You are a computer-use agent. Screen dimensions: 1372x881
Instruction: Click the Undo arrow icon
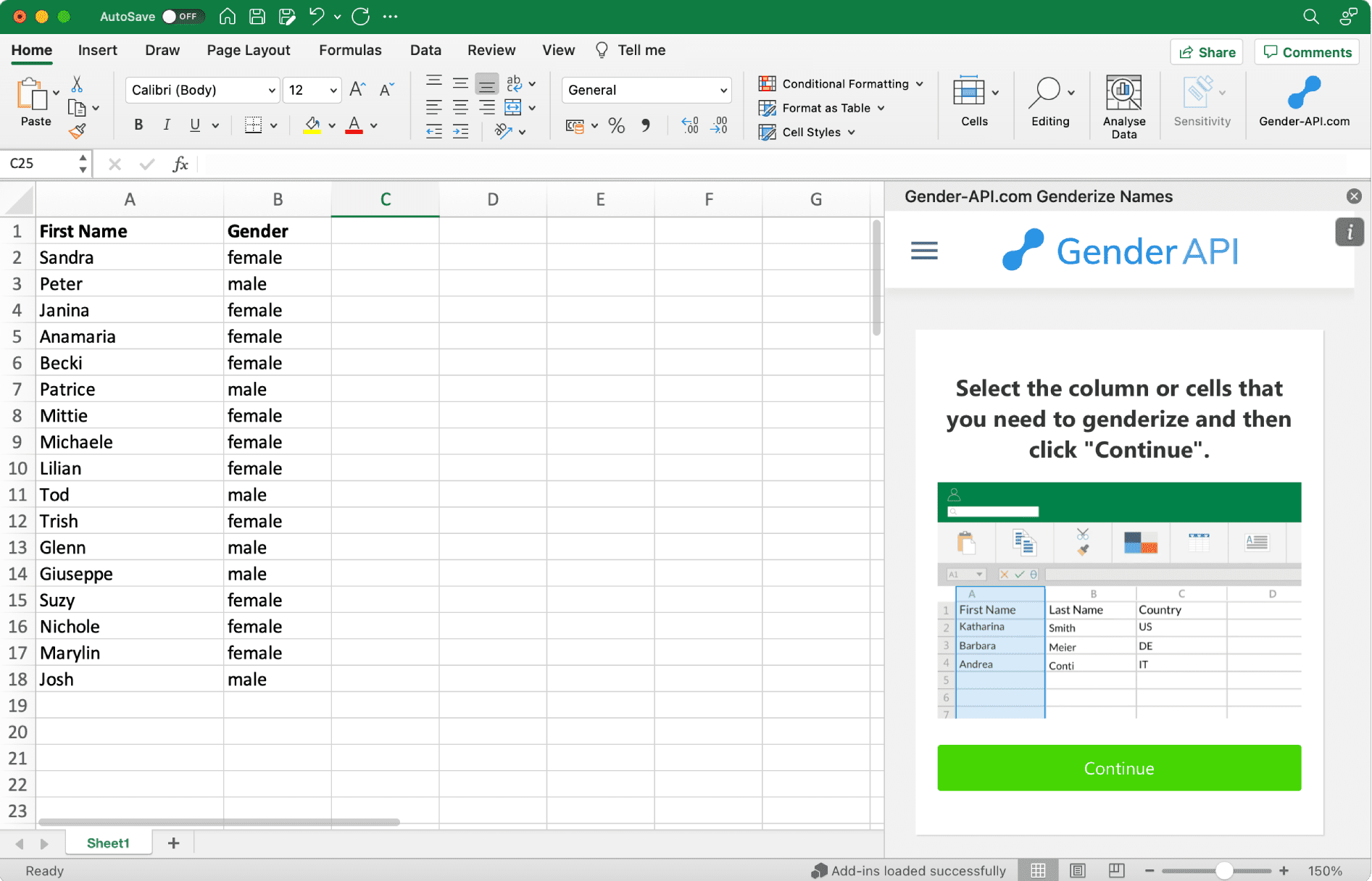[317, 17]
